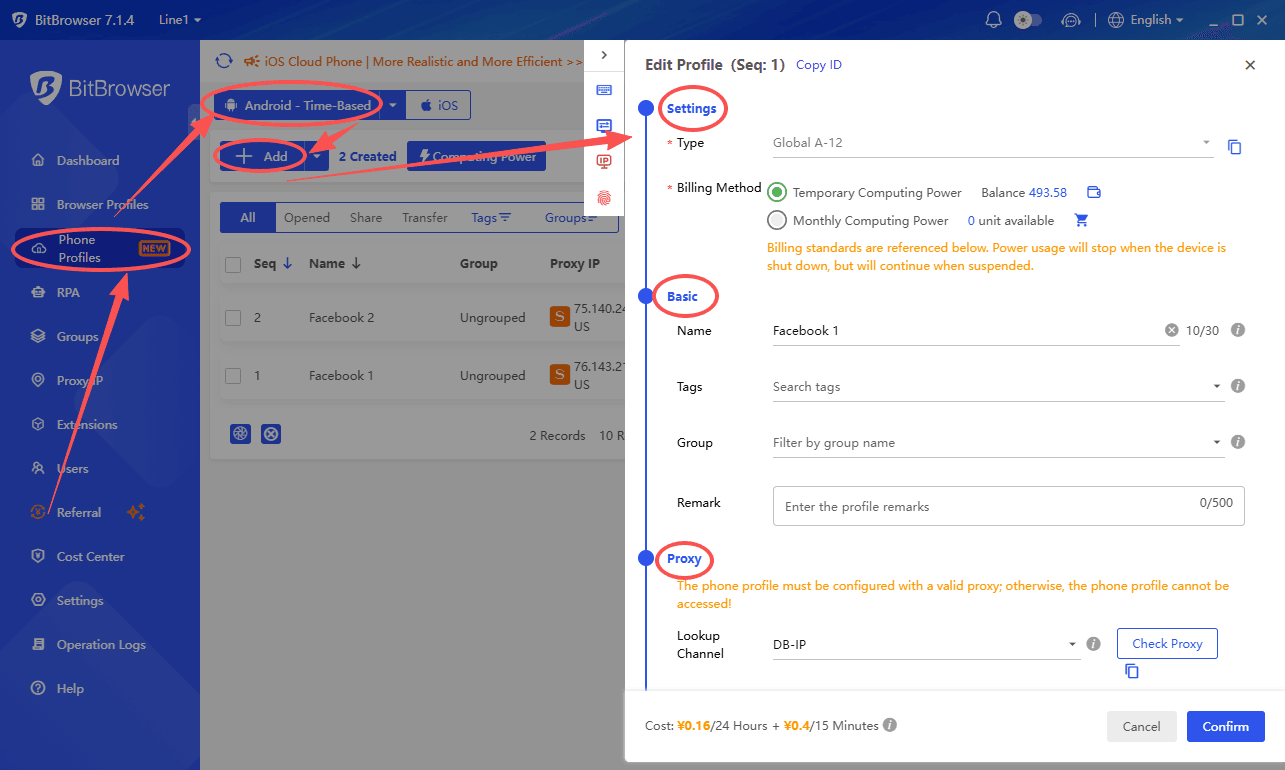Screen dimensions: 1285x770
Task: Select the Android - Time-Based button
Action: click(298, 105)
